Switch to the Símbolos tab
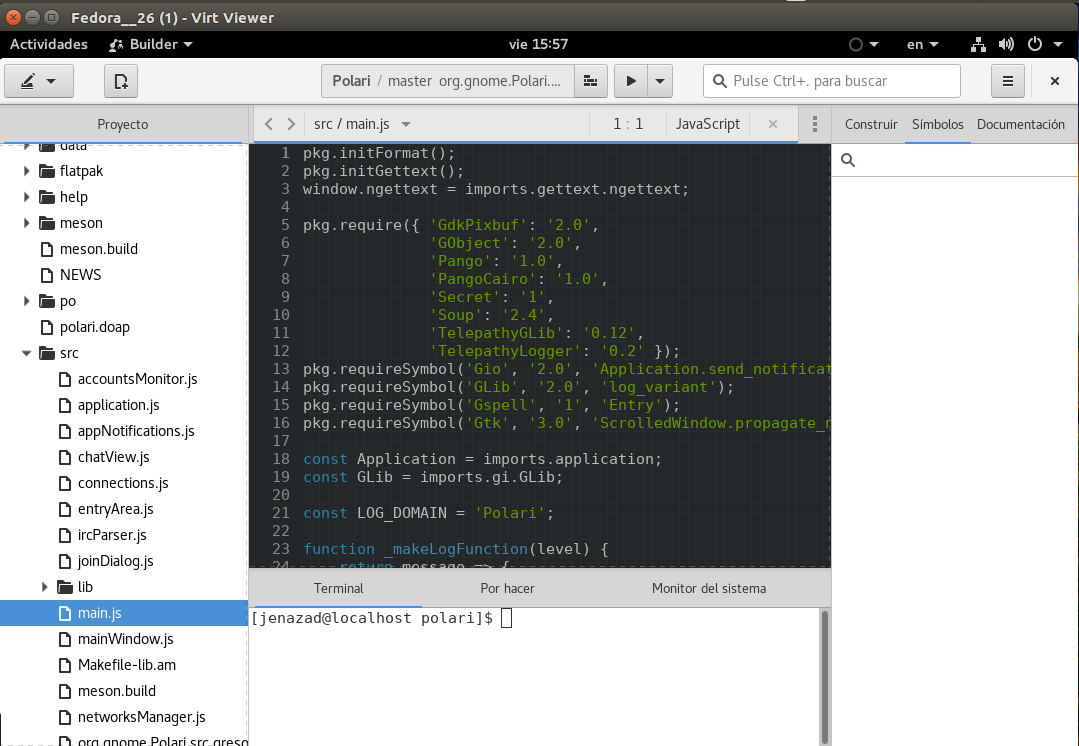The image size is (1079, 746). [x=937, y=125]
